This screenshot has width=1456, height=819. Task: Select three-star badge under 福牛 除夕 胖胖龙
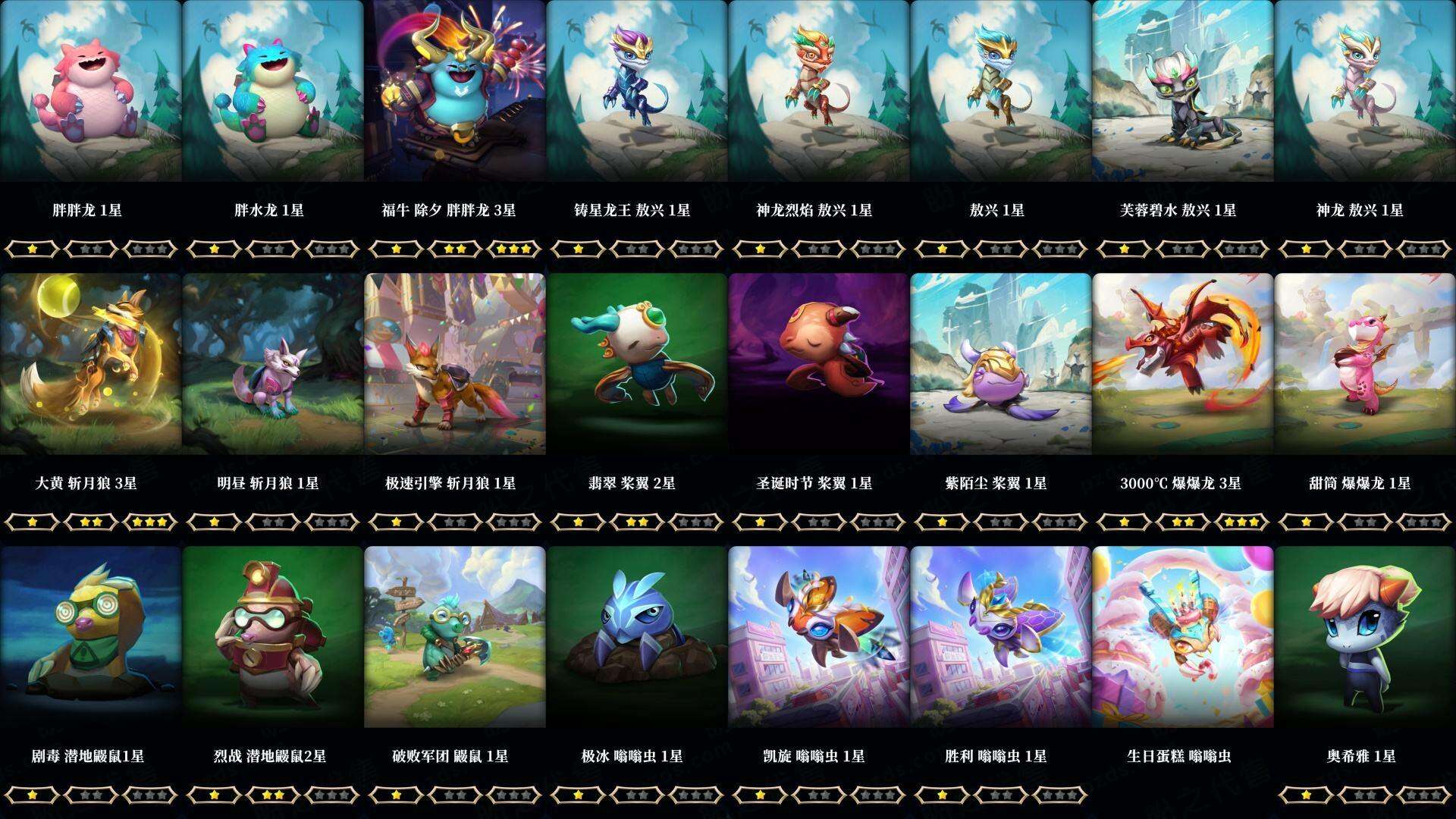(513, 249)
